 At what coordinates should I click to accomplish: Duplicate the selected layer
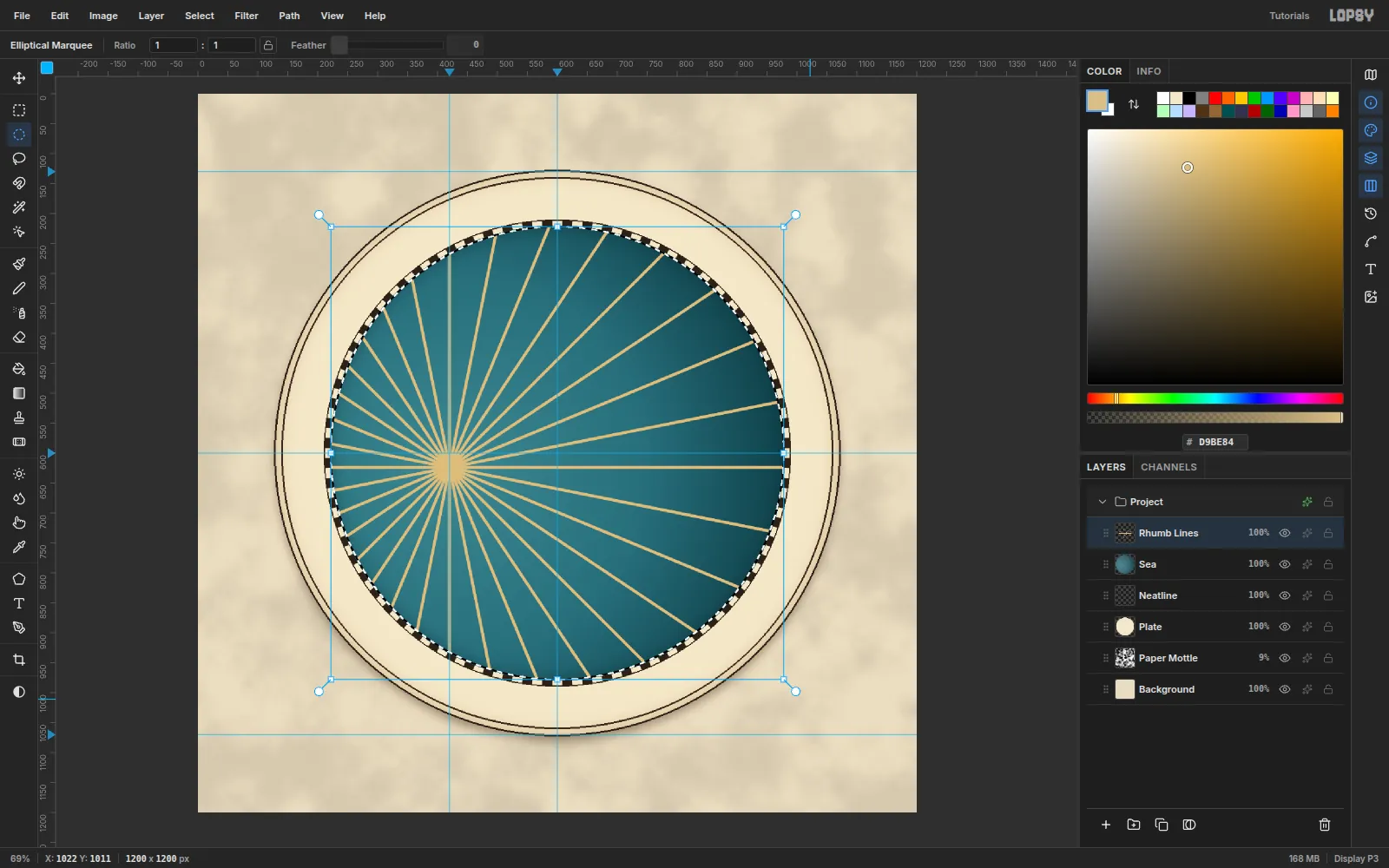click(x=1162, y=825)
